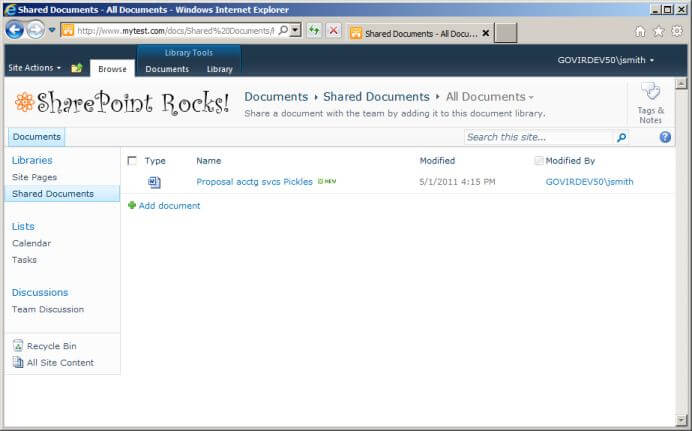Screen dimensions: 692x431
Task: Go back with the browser Back arrow
Action: 15,30
